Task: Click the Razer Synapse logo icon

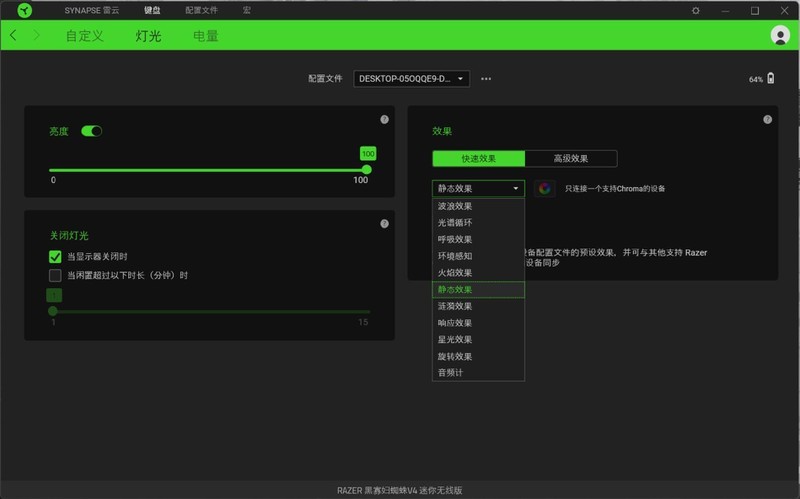Action: point(24,10)
